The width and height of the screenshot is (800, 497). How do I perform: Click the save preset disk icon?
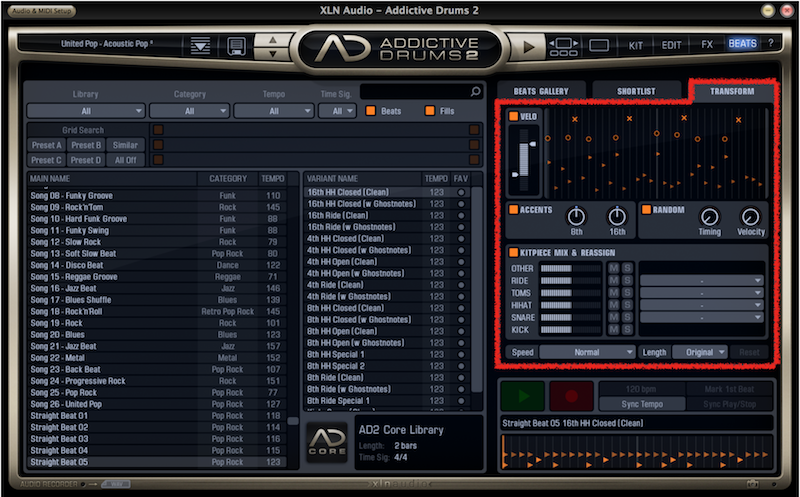point(236,46)
